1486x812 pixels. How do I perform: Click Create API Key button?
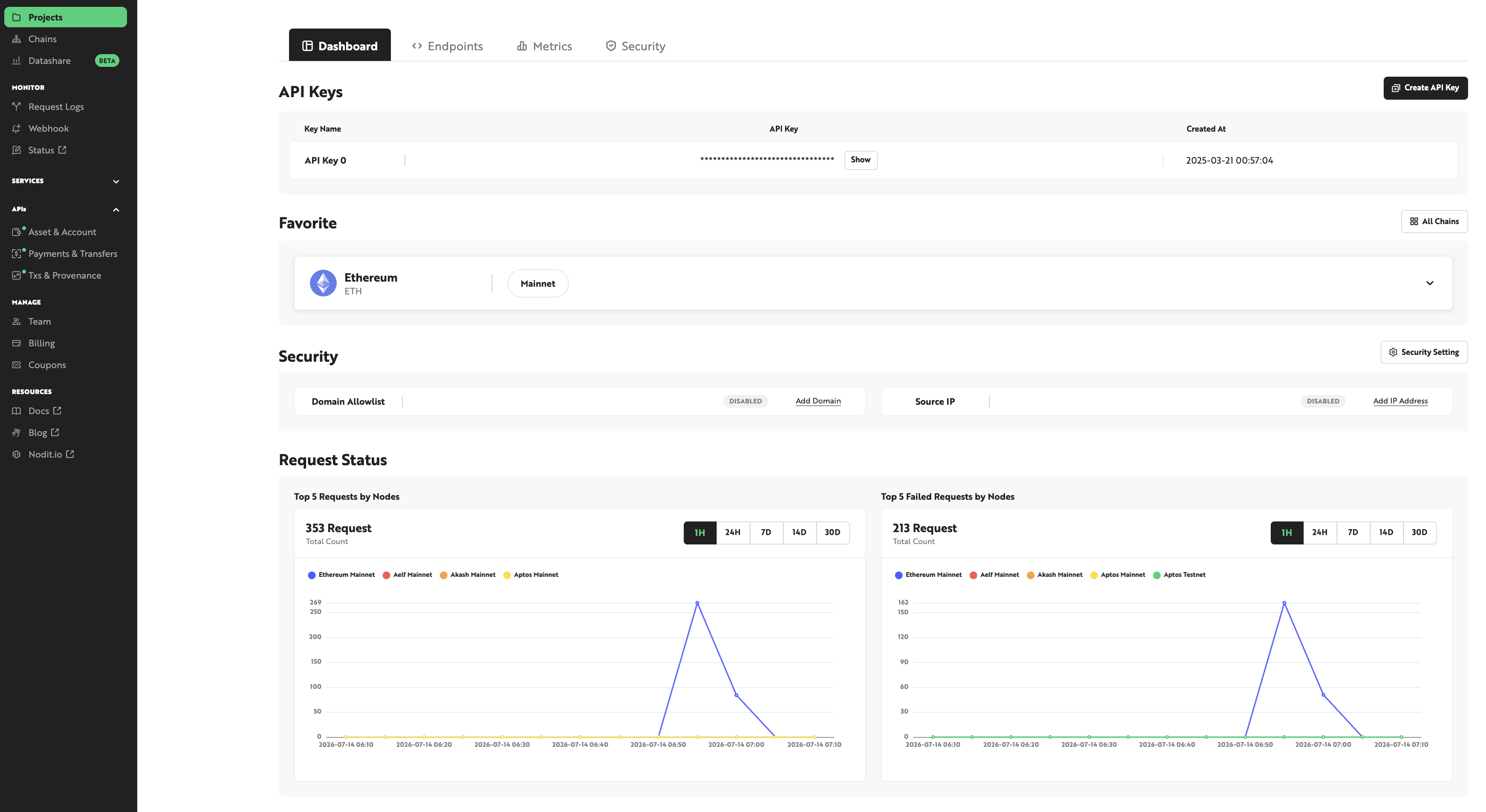1425,88
